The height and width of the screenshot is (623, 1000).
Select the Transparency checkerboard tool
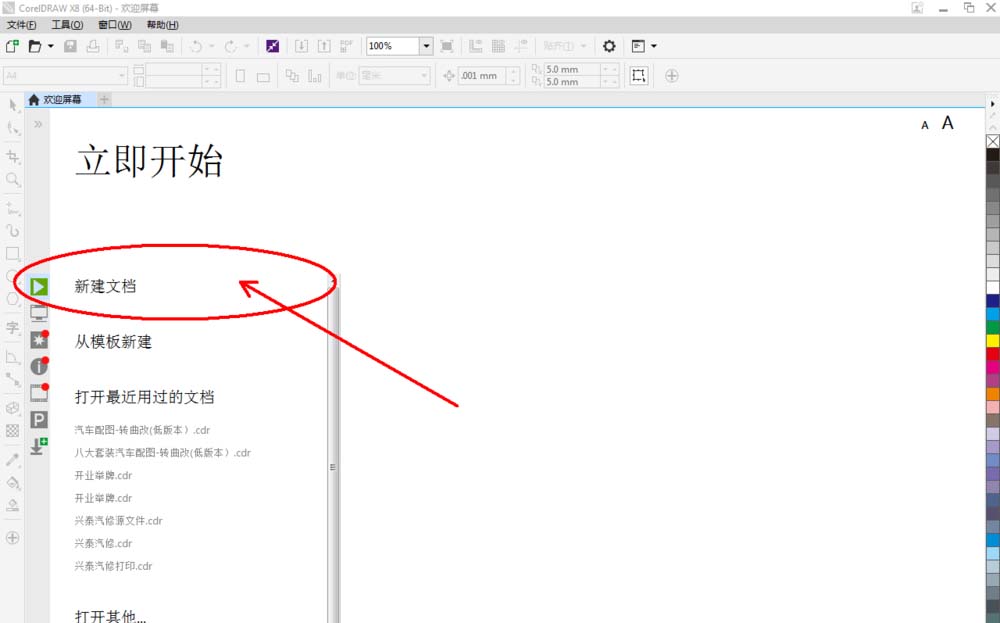click(x=13, y=431)
